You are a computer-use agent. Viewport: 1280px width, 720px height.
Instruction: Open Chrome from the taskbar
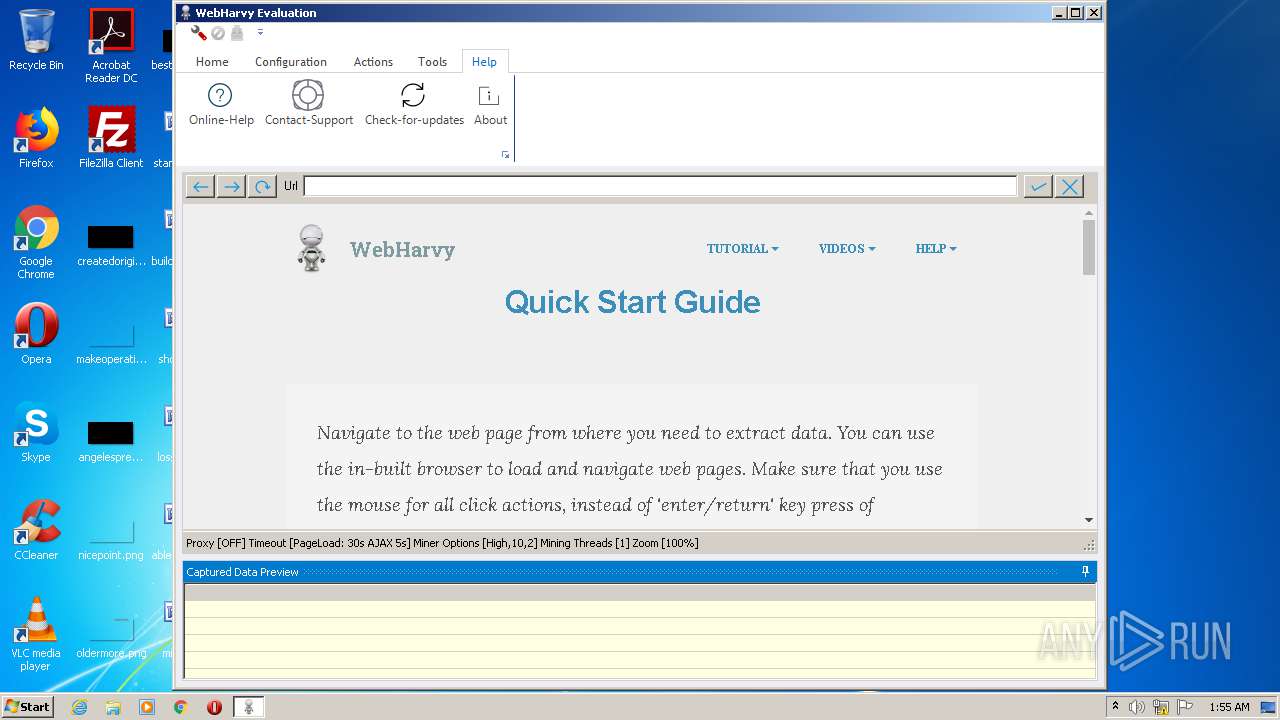point(181,707)
